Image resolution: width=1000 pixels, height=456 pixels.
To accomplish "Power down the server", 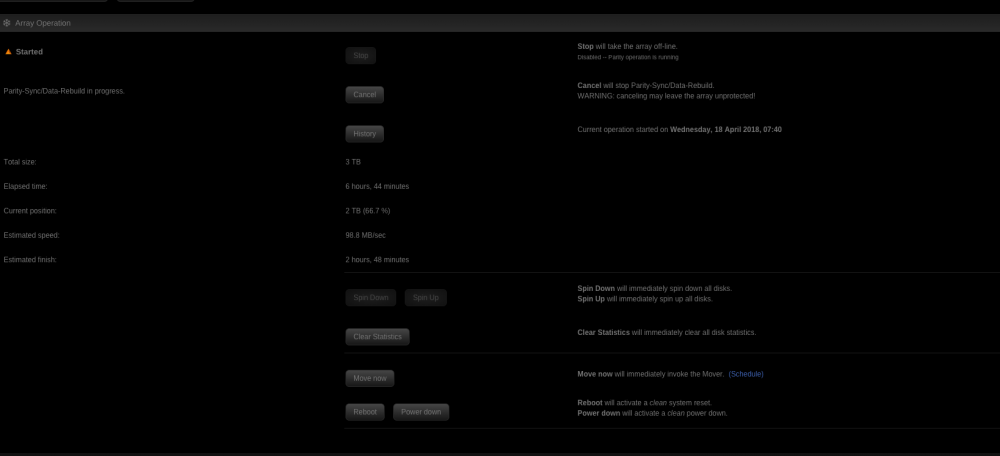I will 421,412.
